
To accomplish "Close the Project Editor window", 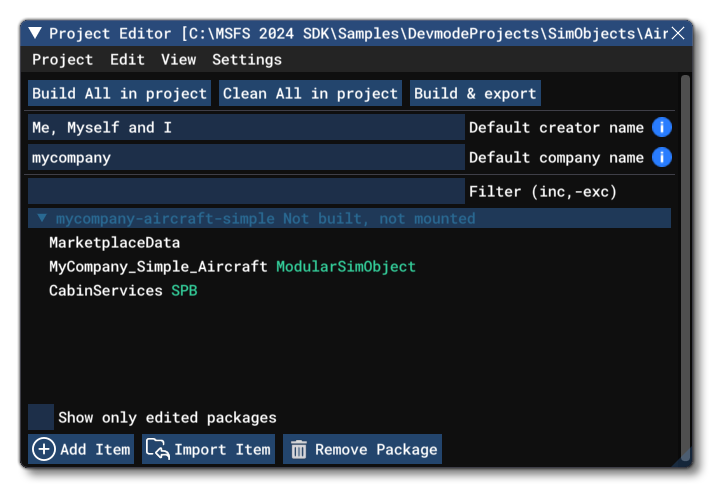I will point(678,33).
